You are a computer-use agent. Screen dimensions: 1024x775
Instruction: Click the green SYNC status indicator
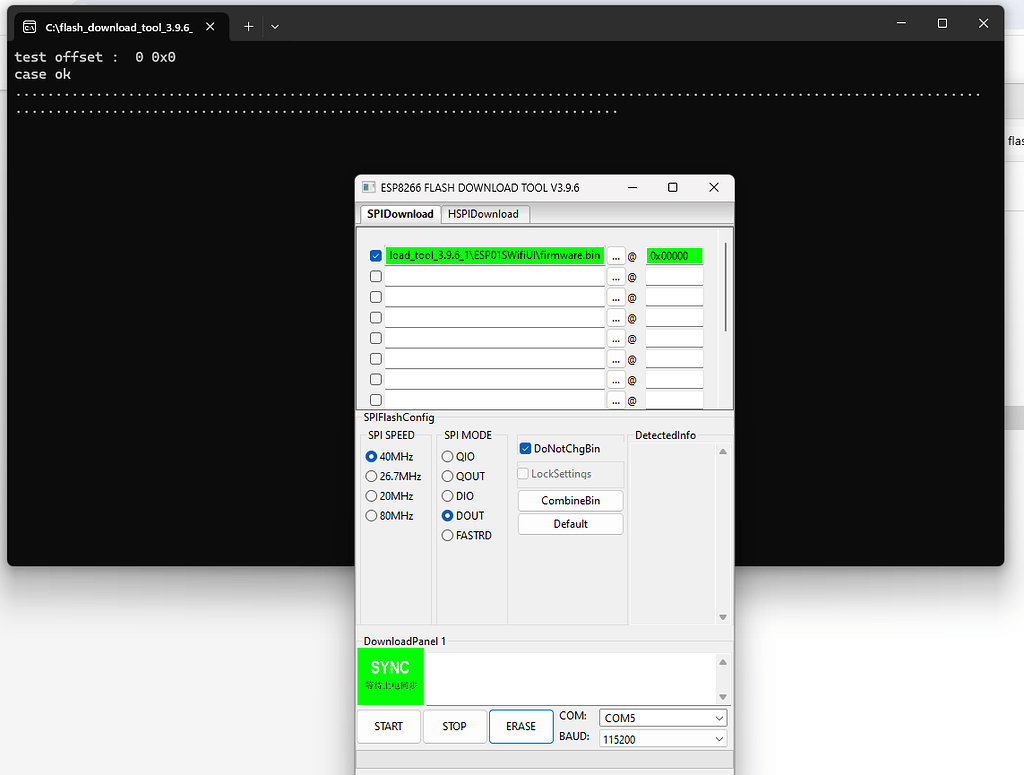click(390, 676)
